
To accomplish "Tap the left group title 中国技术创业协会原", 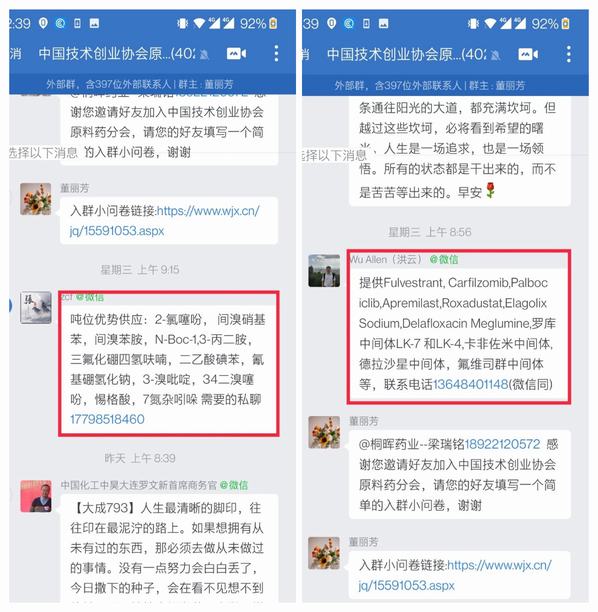I will [117, 54].
